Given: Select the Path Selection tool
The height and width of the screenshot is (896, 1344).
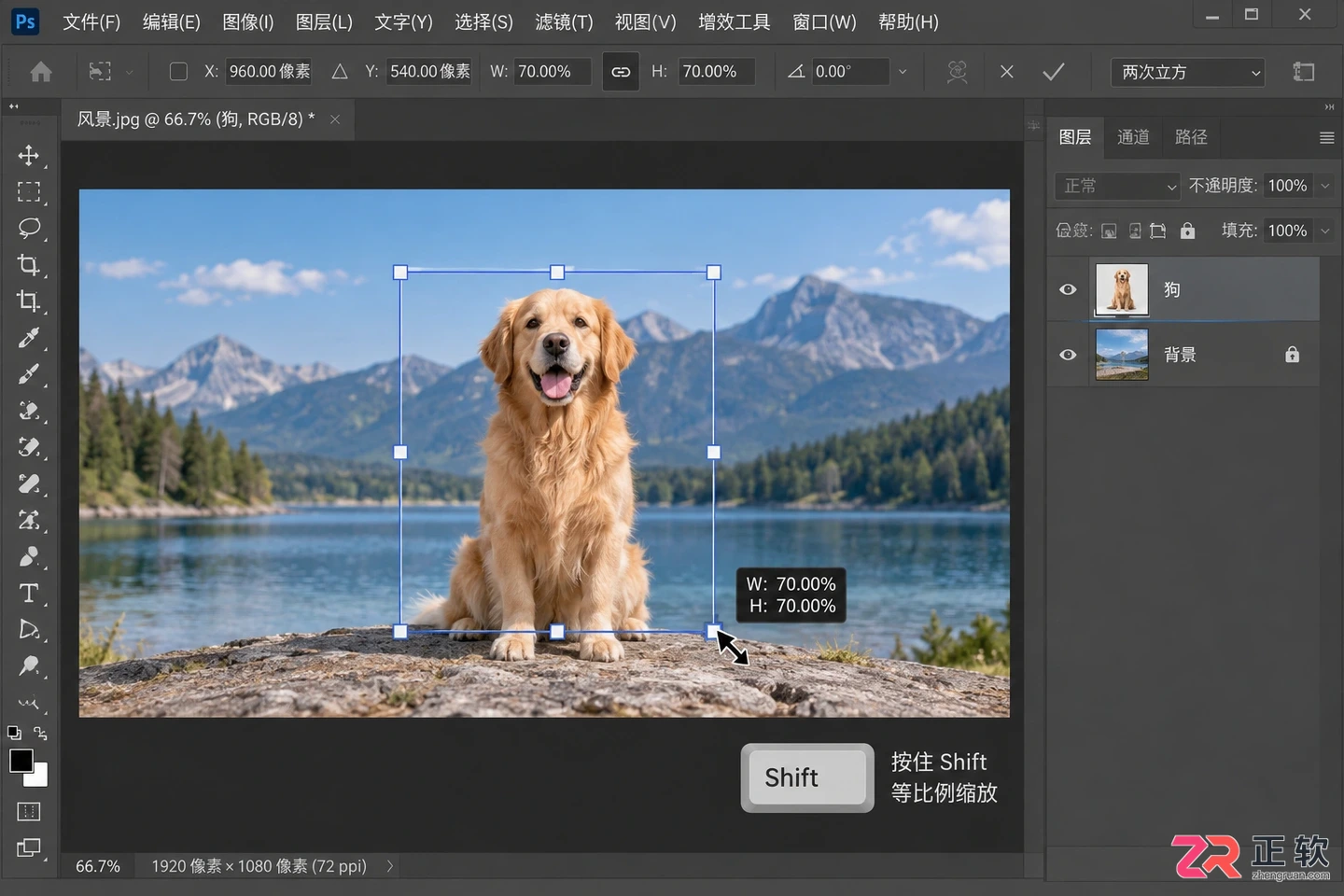Looking at the screenshot, I should coord(29,630).
